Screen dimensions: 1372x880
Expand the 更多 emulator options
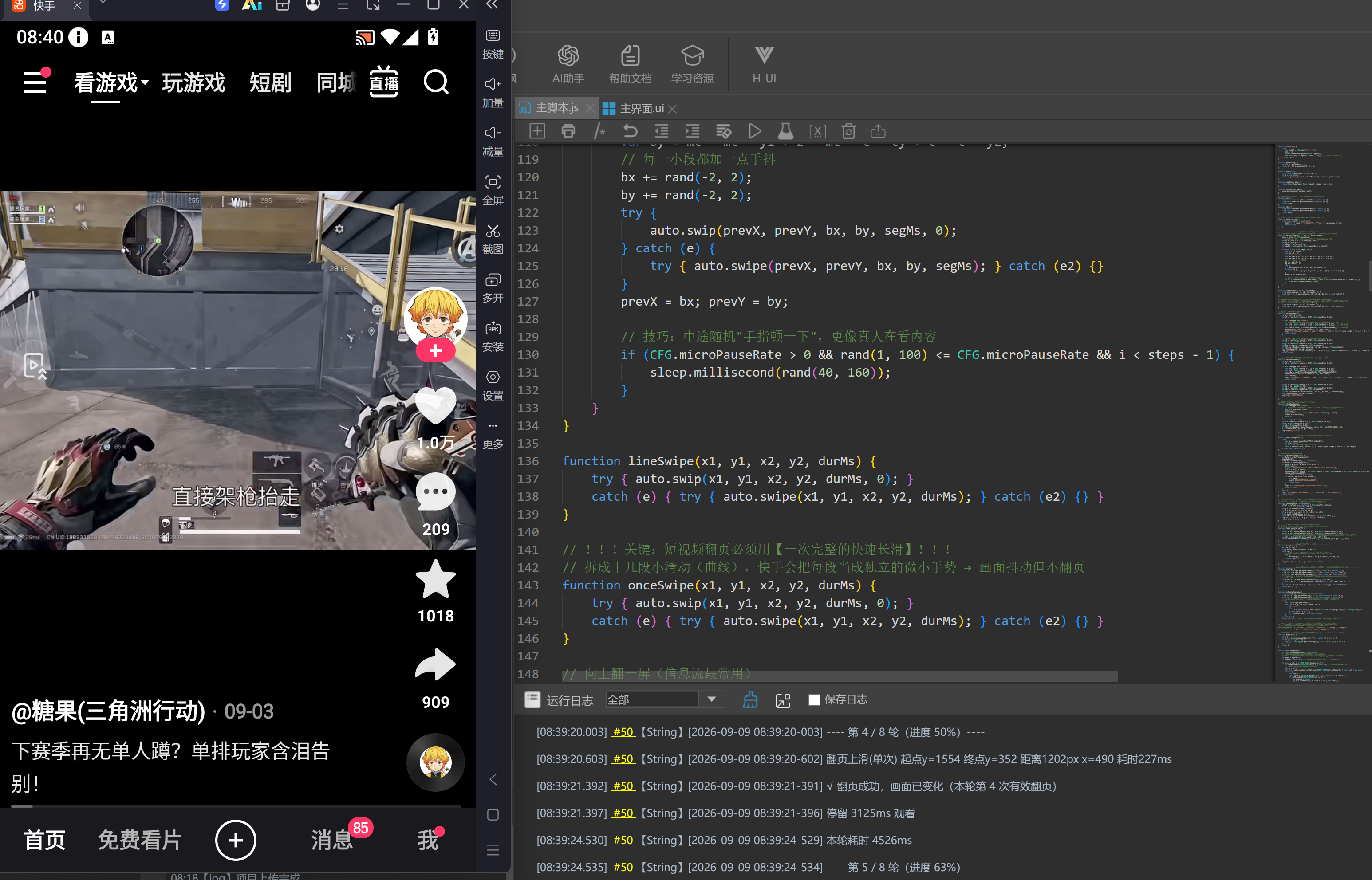pyautogui.click(x=493, y=435)
